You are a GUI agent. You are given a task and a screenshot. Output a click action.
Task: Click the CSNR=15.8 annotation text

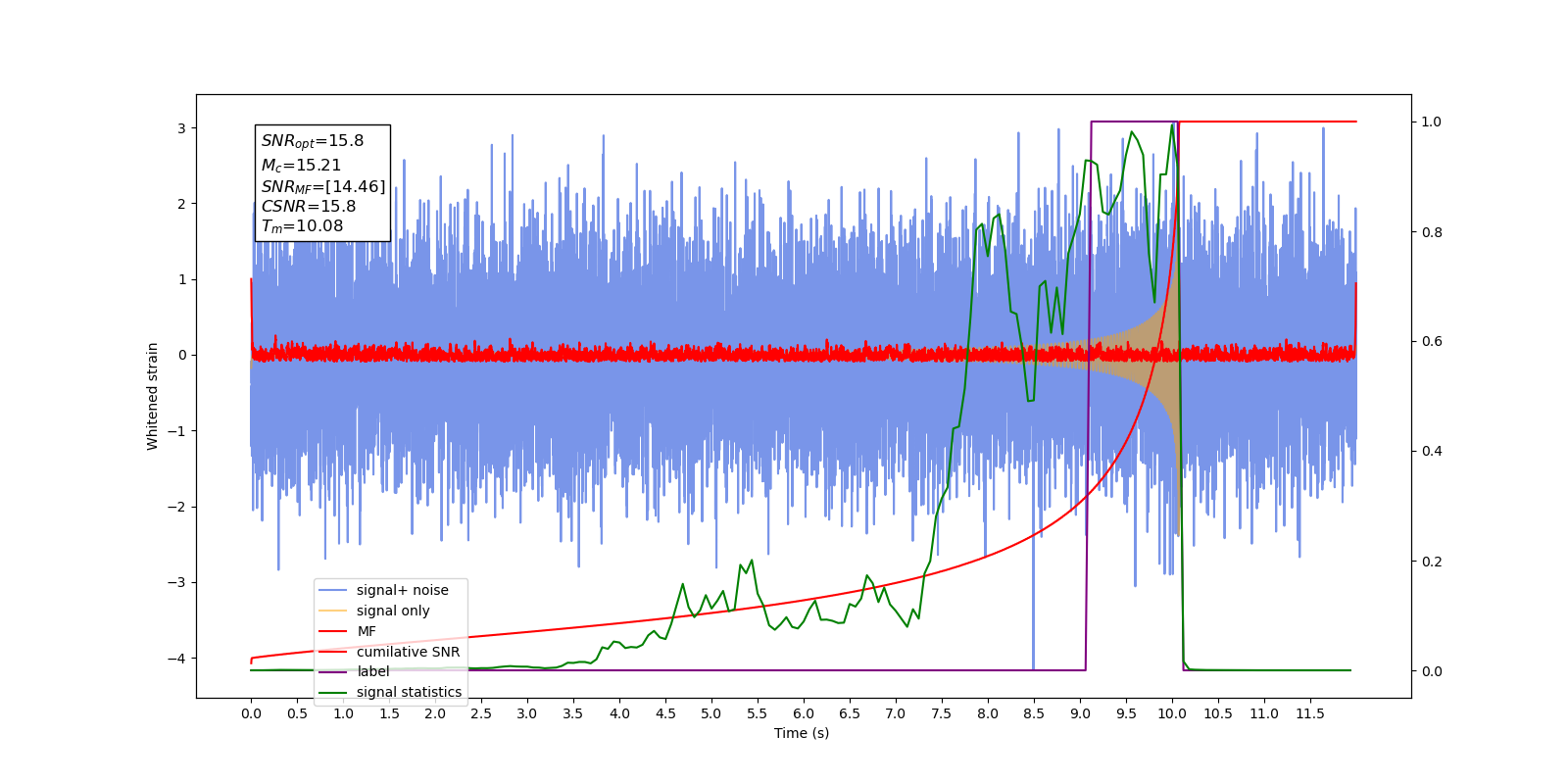(x=308, y=206)
